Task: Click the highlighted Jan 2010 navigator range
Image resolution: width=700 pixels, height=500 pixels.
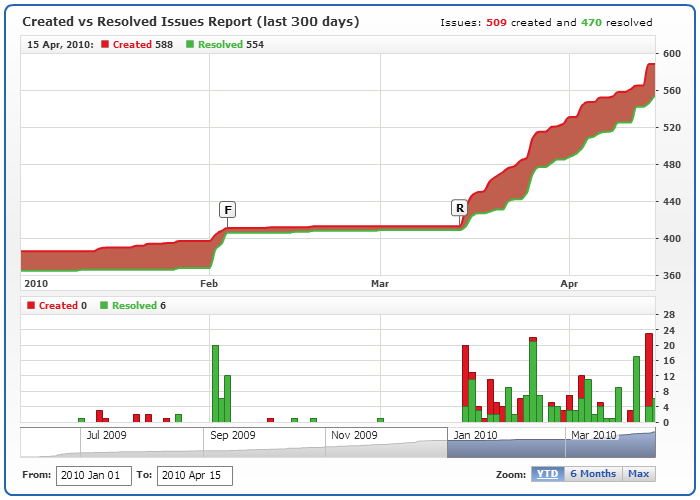Action: pyautogui.click(x=475, y=435)
